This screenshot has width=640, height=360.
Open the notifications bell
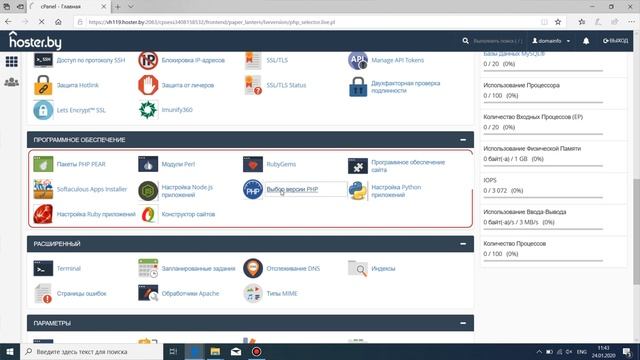pos(586,41)
